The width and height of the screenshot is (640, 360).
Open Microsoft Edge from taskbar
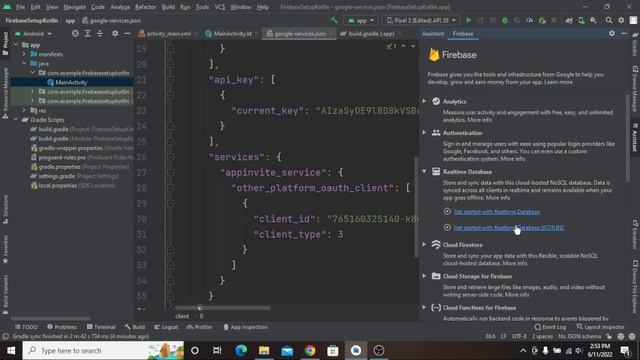pos(241,351)
